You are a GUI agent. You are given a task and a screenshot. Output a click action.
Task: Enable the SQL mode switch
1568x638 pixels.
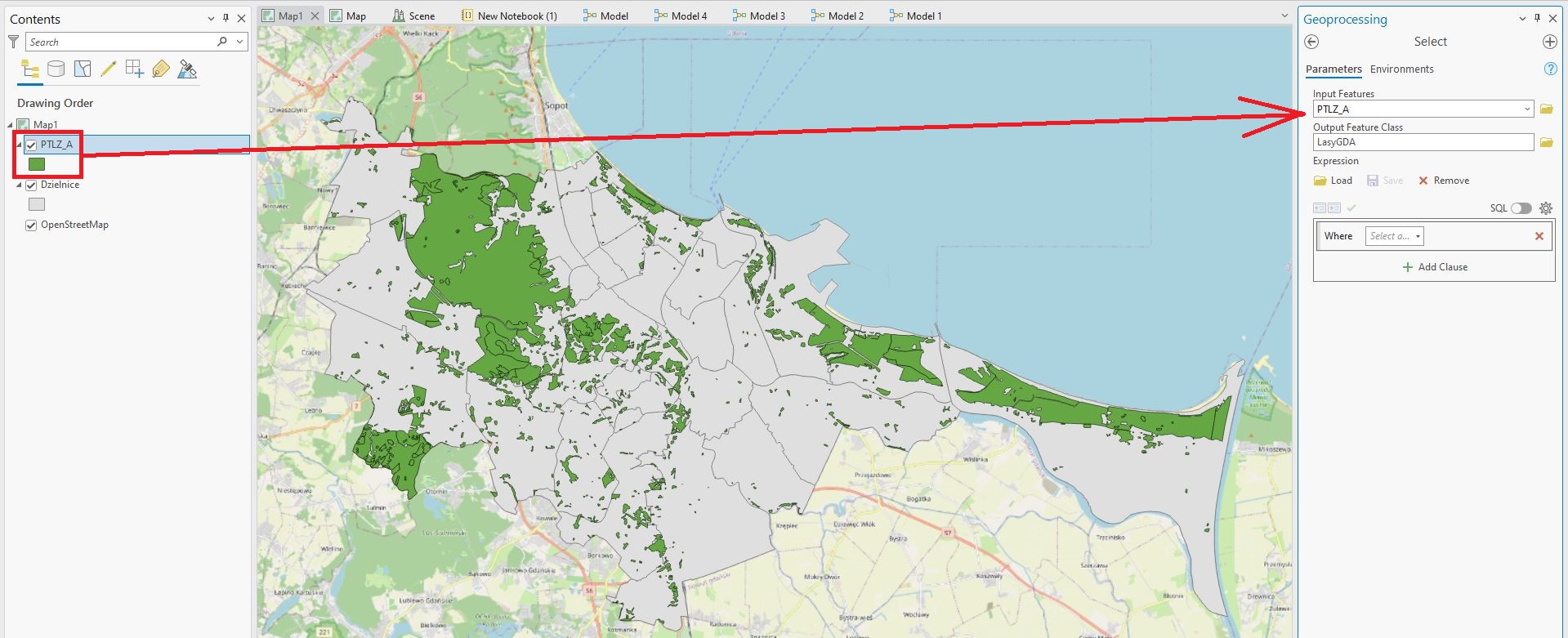1521,208
